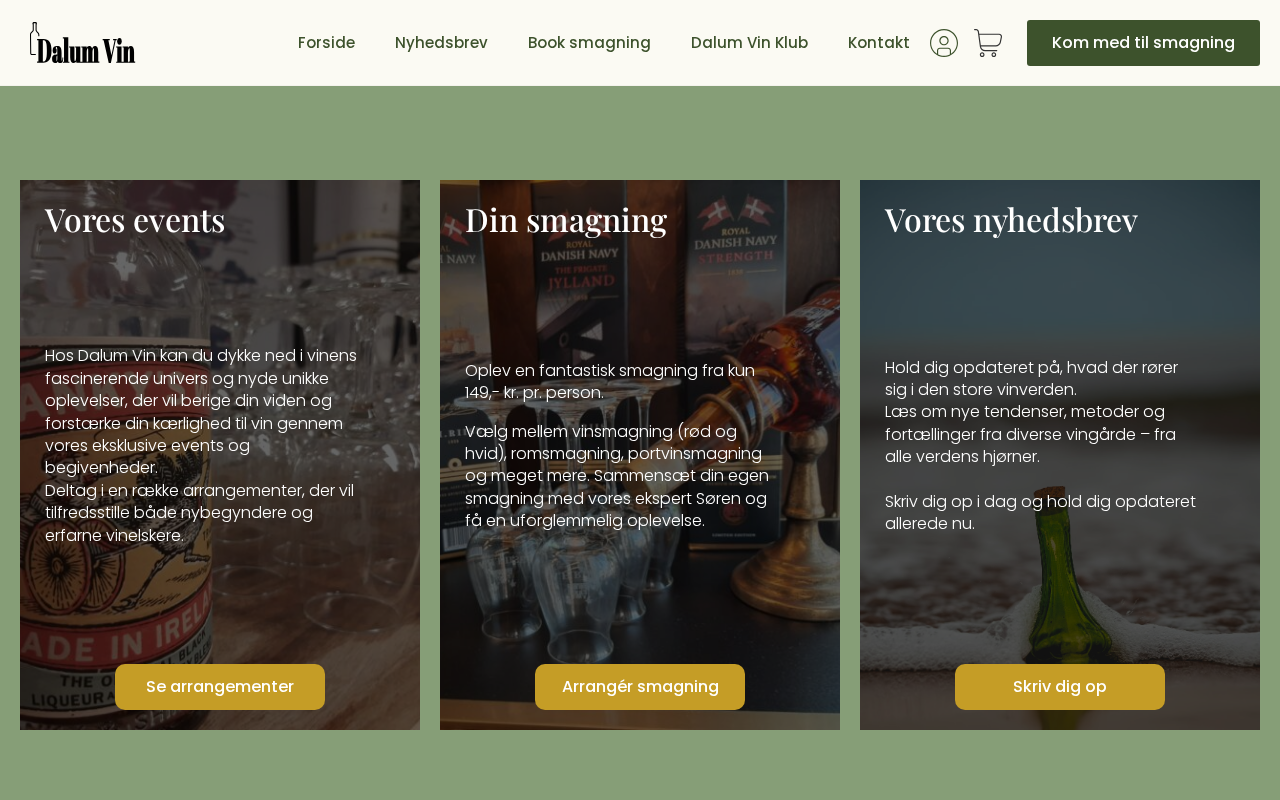This screenshot has width=1280, height=800.
Task: Click the newsletter card description text
Action: [1041, 445]
